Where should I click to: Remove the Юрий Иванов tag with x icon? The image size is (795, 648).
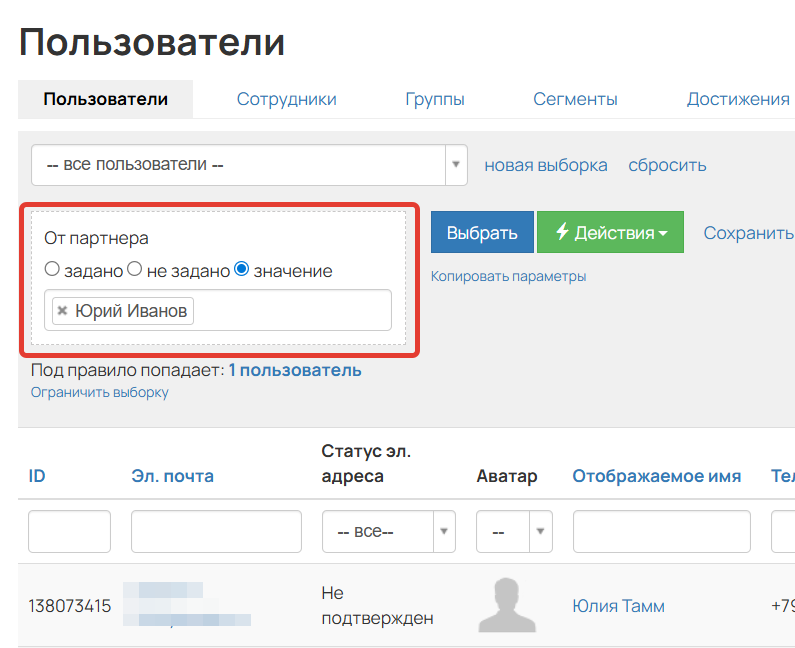(62, 310)
